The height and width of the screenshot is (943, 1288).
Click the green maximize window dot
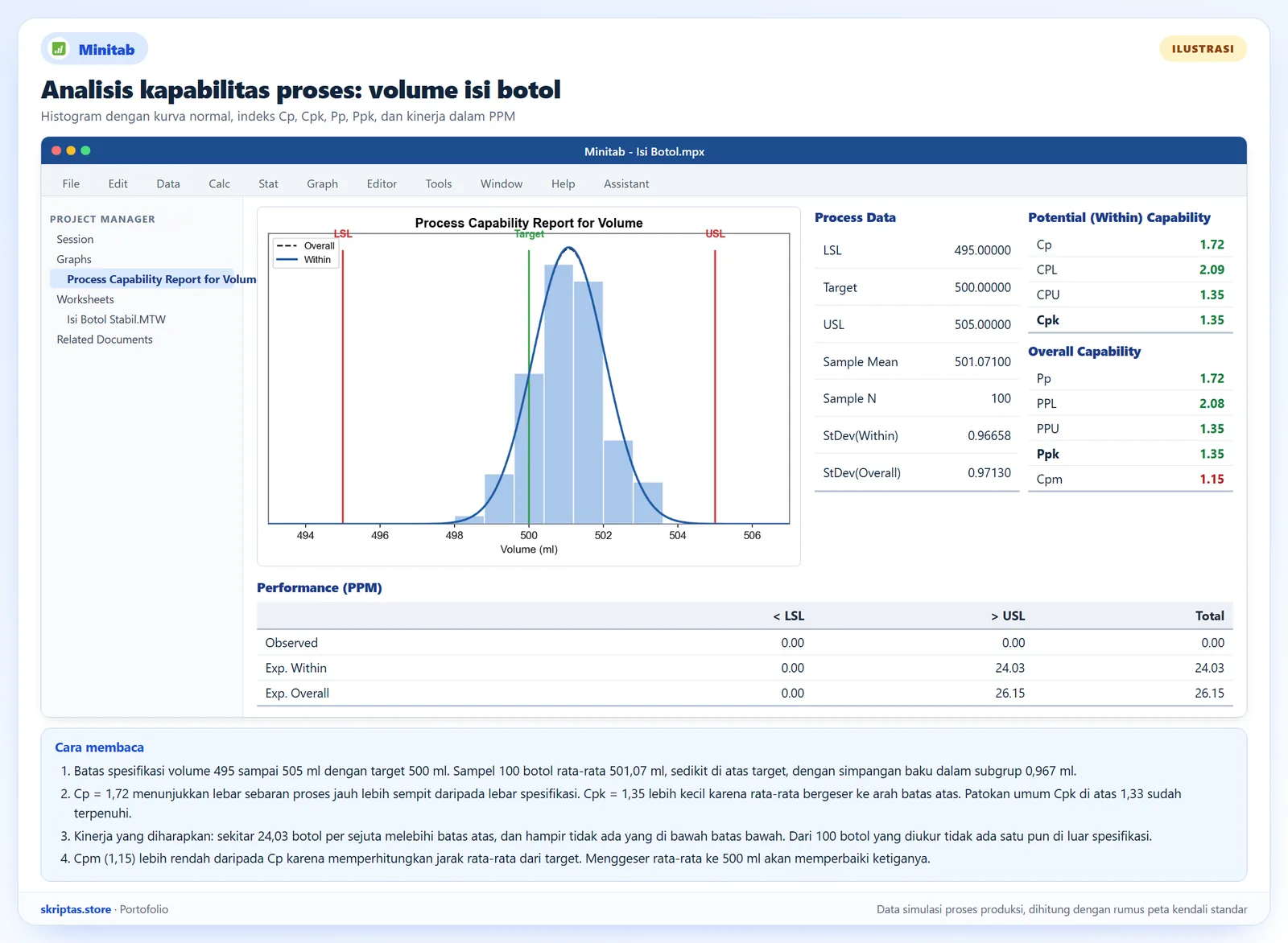[x=85, y=150]
